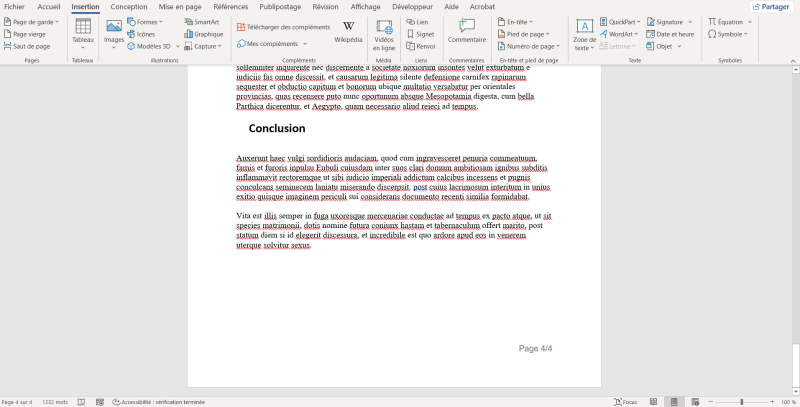Screen dimensions: 800x407
Task: Add a Signet bookmark
Action: [x=420, y=34]
